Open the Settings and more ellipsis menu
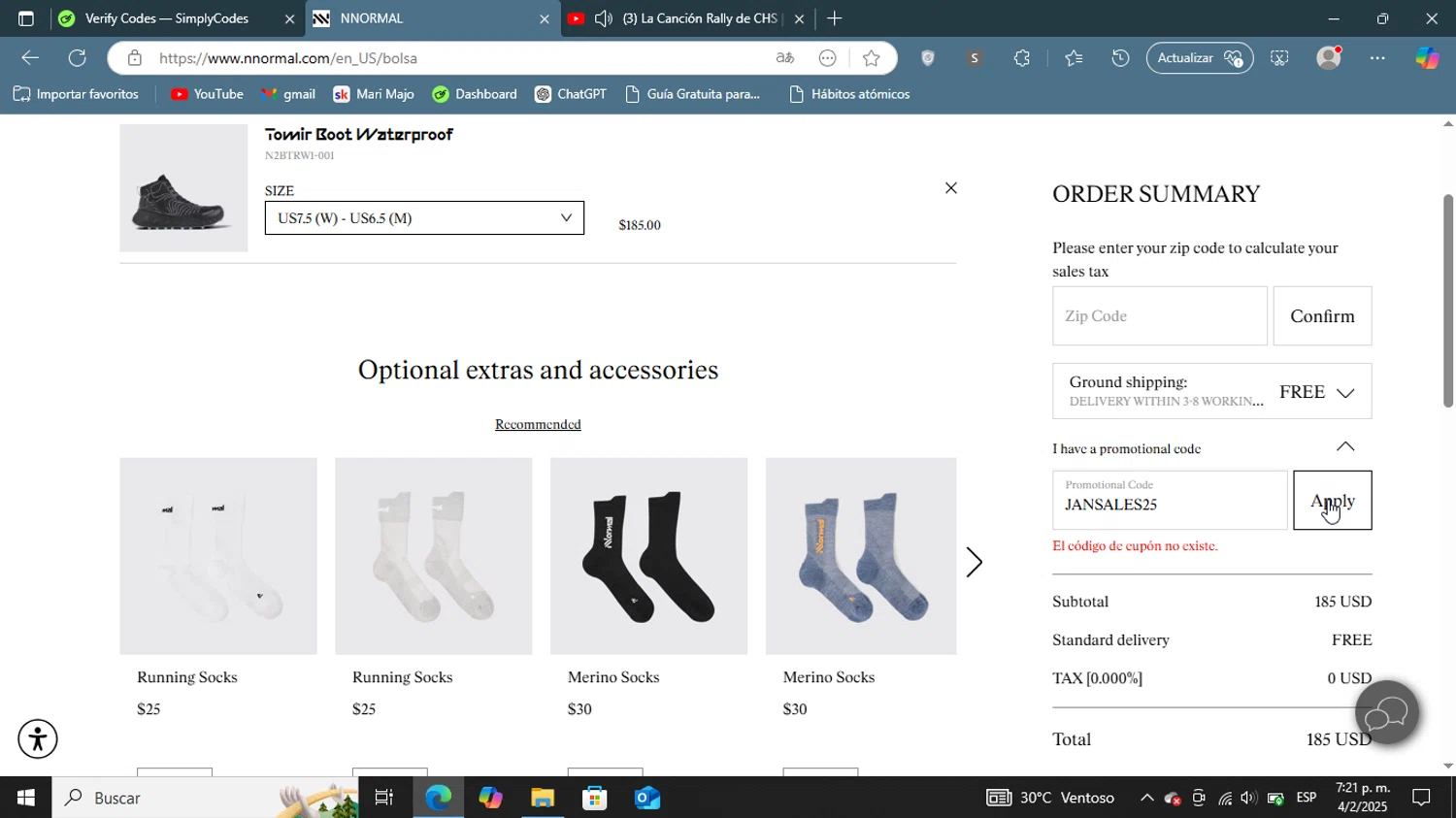1456x818 pixels. [1378, 58]
